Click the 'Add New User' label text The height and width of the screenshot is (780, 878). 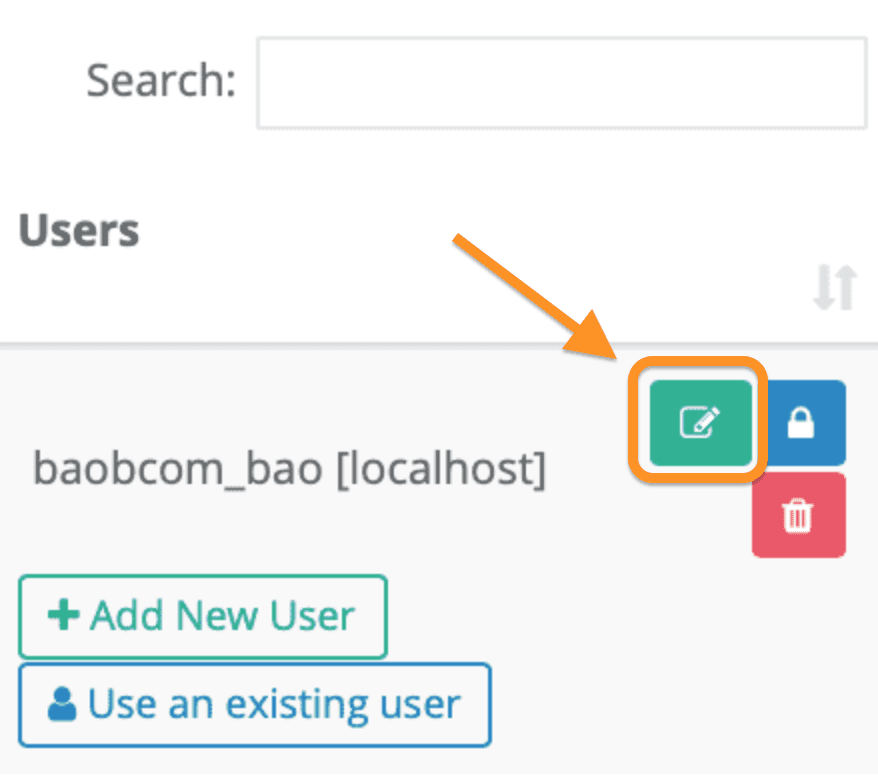click(222, 615)
